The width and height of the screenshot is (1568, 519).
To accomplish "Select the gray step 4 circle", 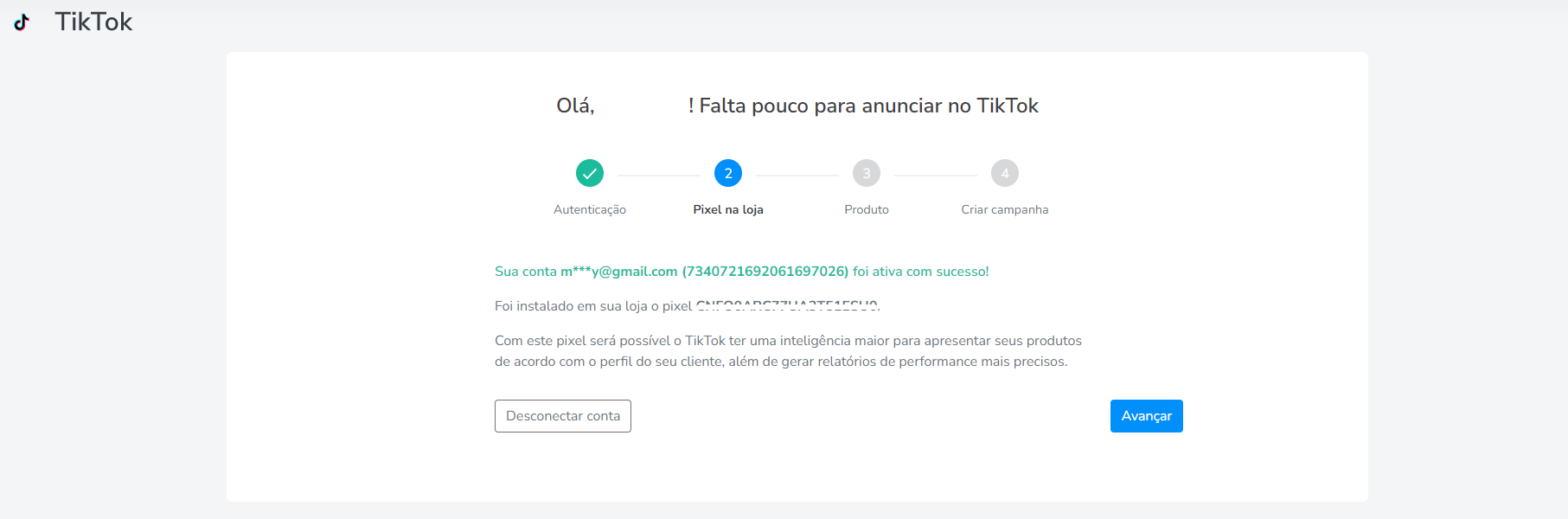I will coord(1005,173).
